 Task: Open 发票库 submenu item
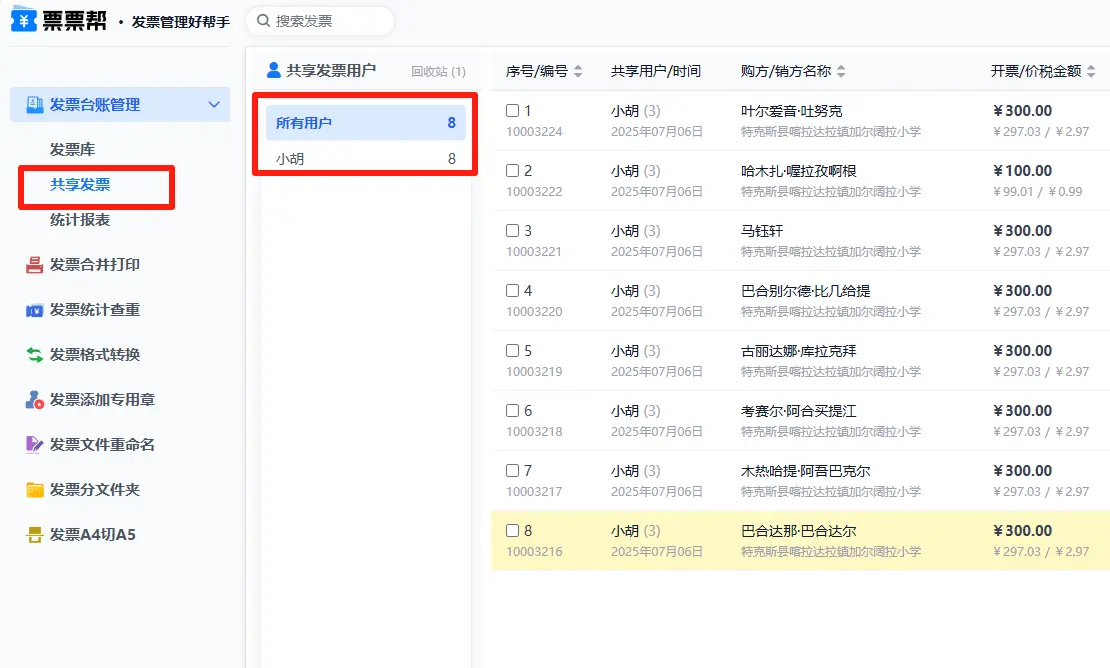(x=73, y=150)
